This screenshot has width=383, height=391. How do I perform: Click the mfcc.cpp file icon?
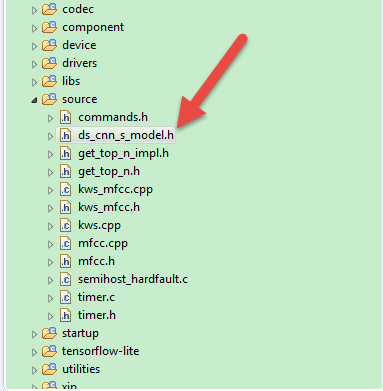click(66, 244)
